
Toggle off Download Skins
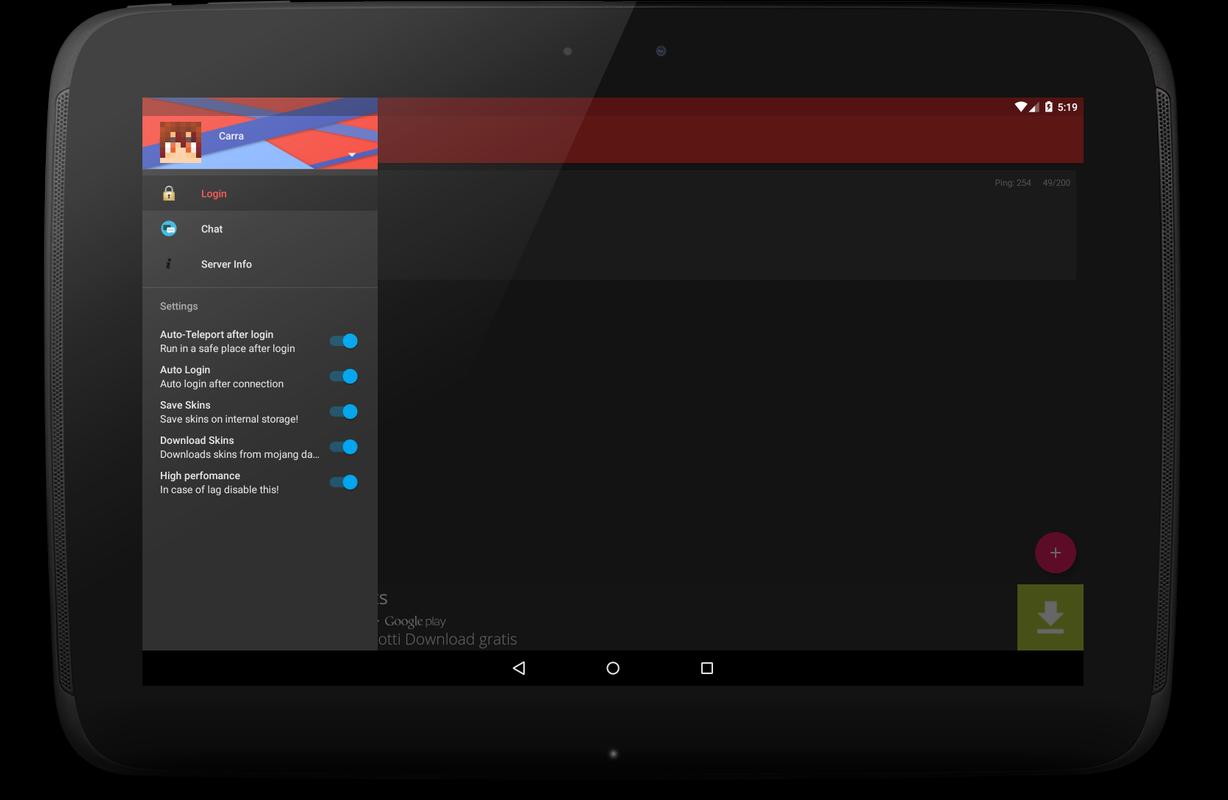click(343, 446)
